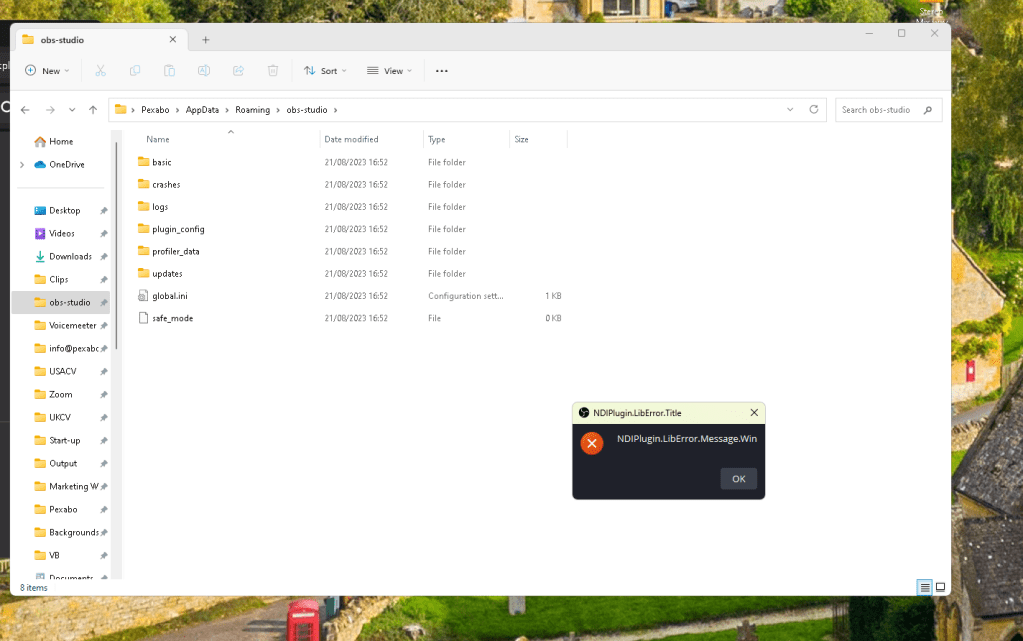Expand address bar history dropdown

click(790, 110)
